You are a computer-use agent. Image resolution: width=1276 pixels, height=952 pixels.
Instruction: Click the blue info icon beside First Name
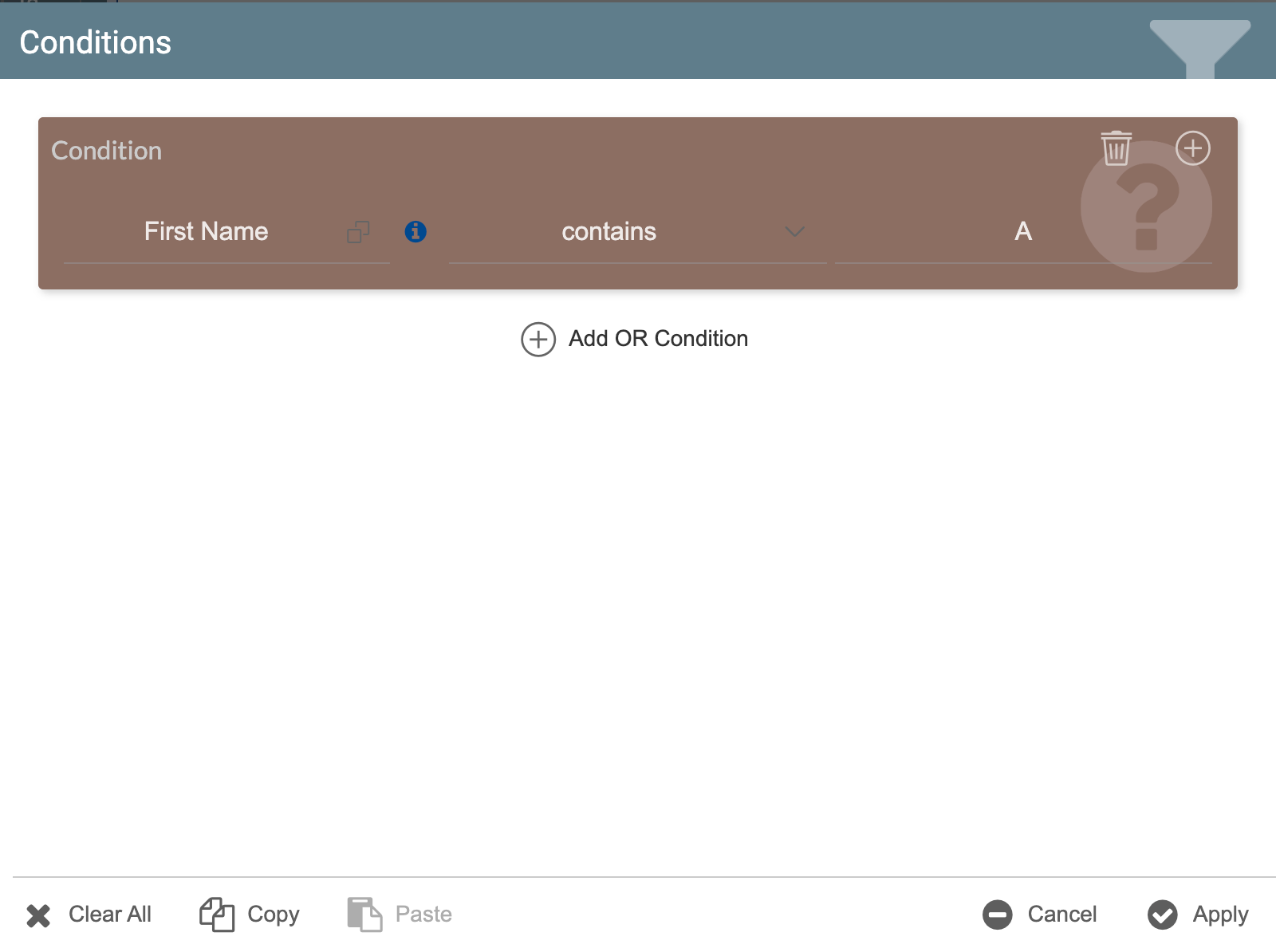coord(415,231)
